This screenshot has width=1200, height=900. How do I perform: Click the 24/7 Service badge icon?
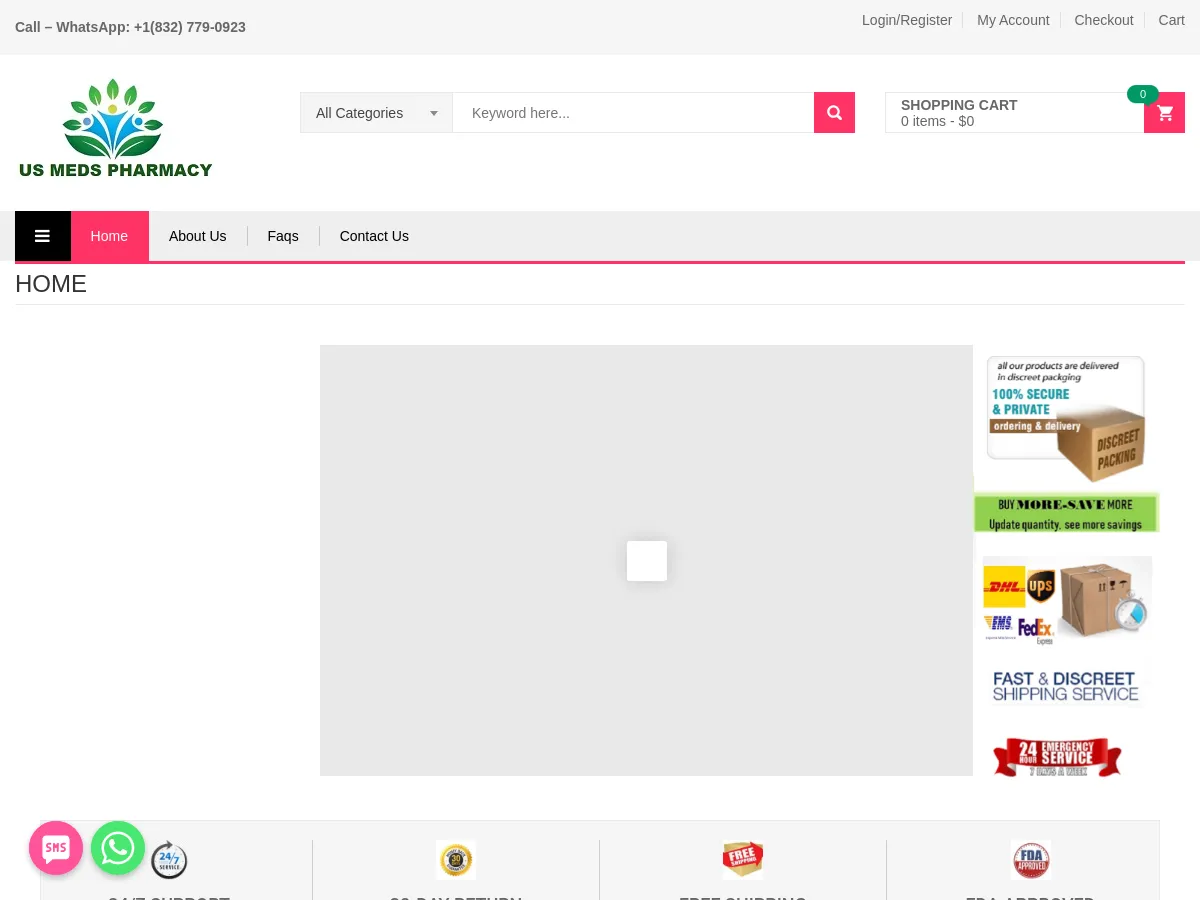click(169, 859)
